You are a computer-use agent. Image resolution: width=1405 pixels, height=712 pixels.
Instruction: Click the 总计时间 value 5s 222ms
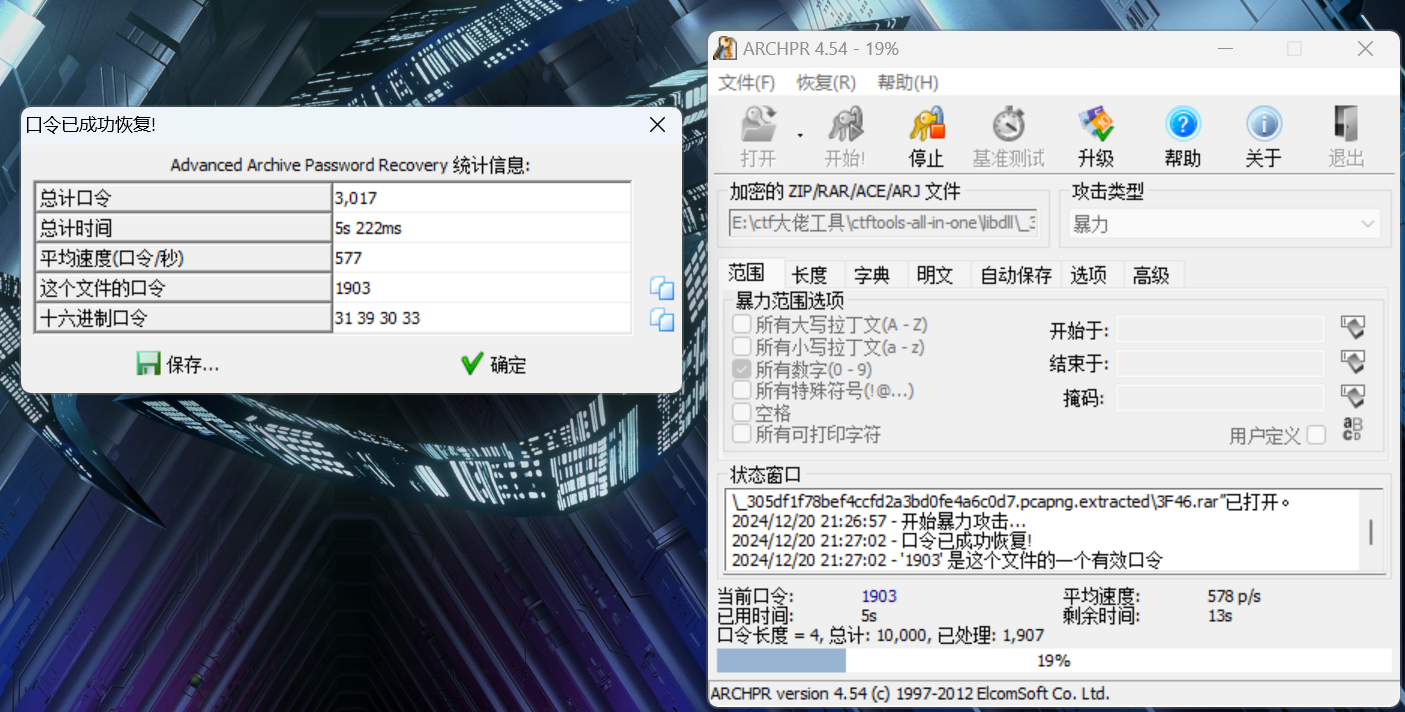click(x=482, y=228)
